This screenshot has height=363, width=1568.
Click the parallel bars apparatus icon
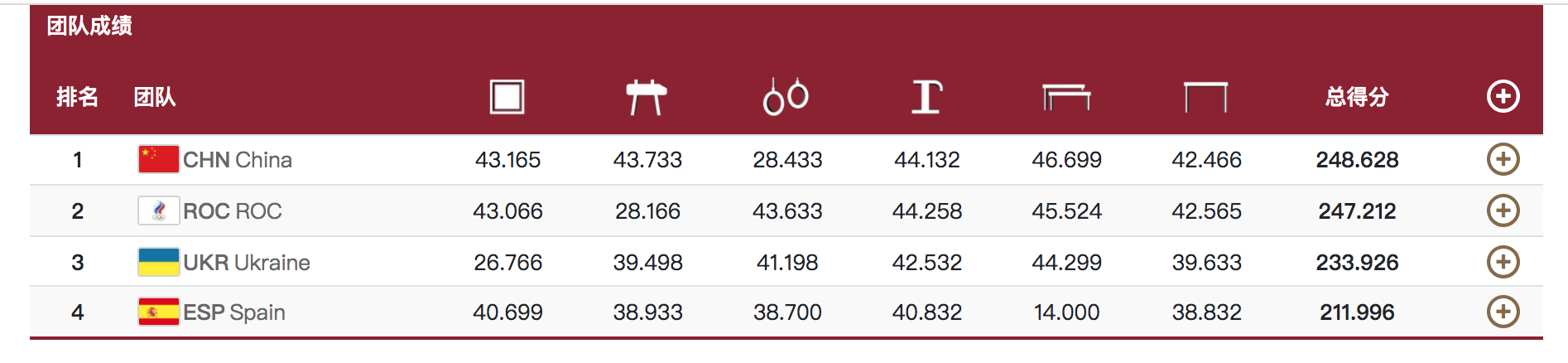pyautogui.click(x=1066, y=97)
